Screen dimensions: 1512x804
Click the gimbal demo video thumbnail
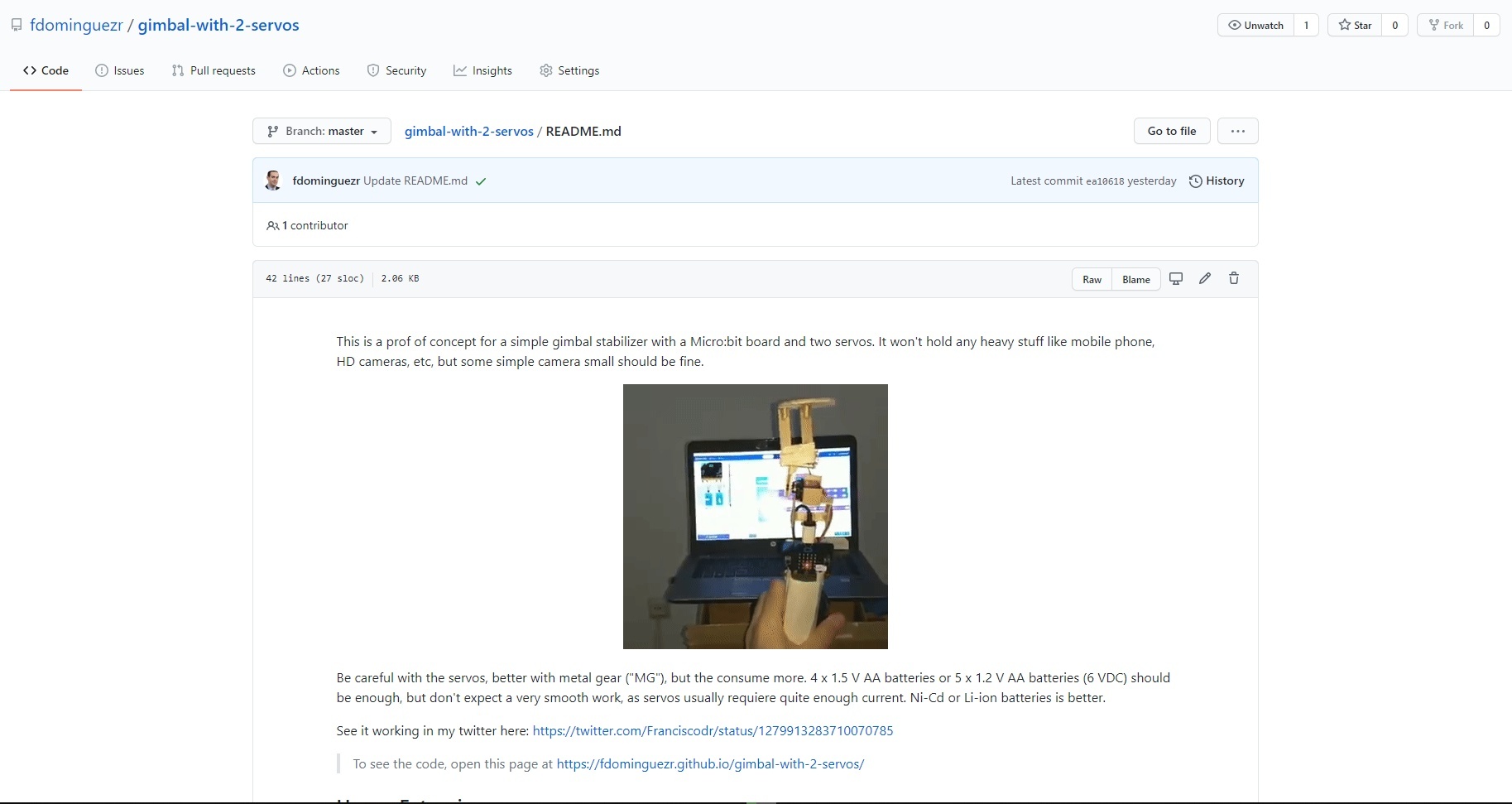[x=755, y=517]
